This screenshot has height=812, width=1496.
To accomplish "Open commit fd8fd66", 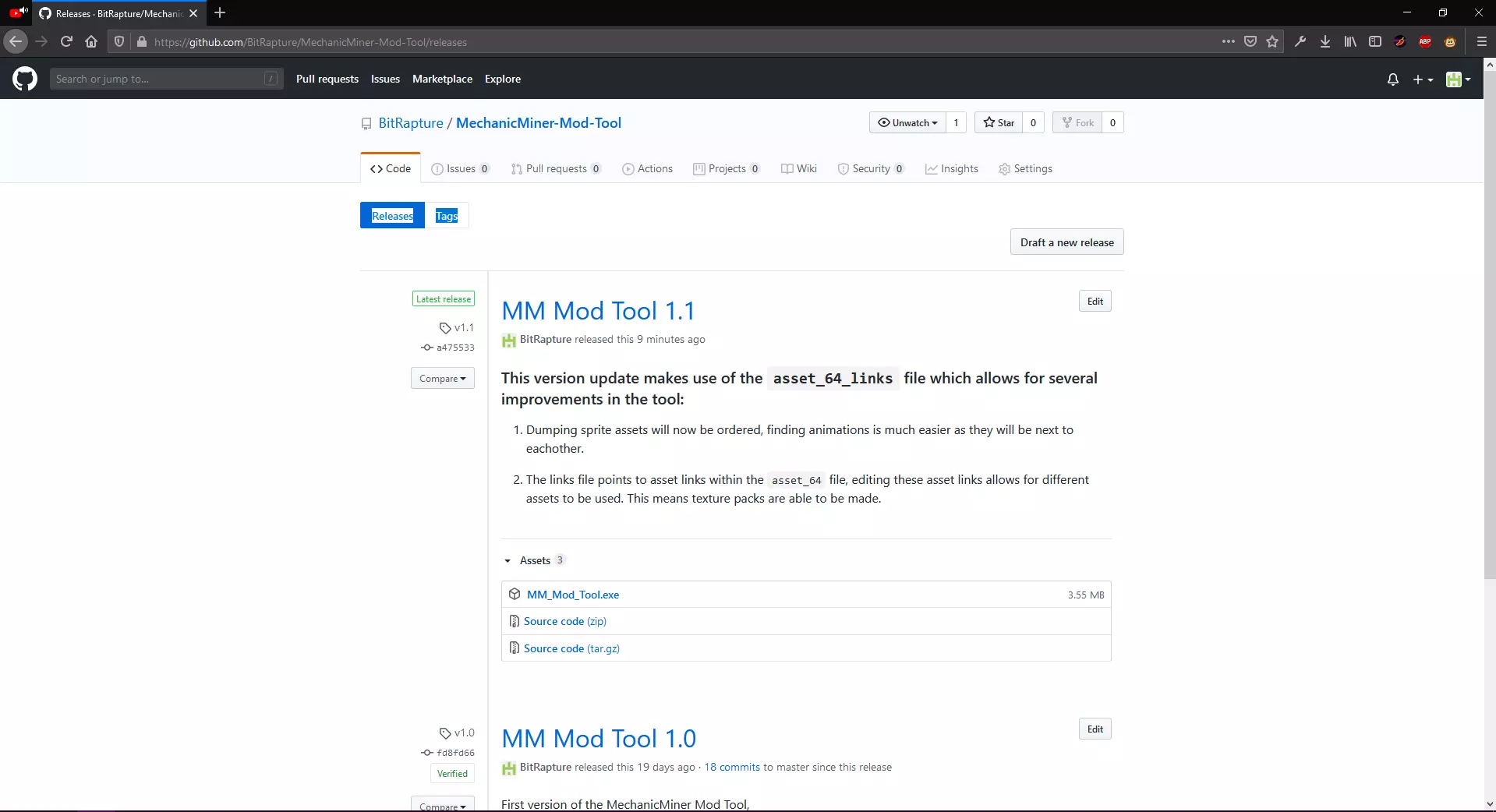I will point(455,753).
